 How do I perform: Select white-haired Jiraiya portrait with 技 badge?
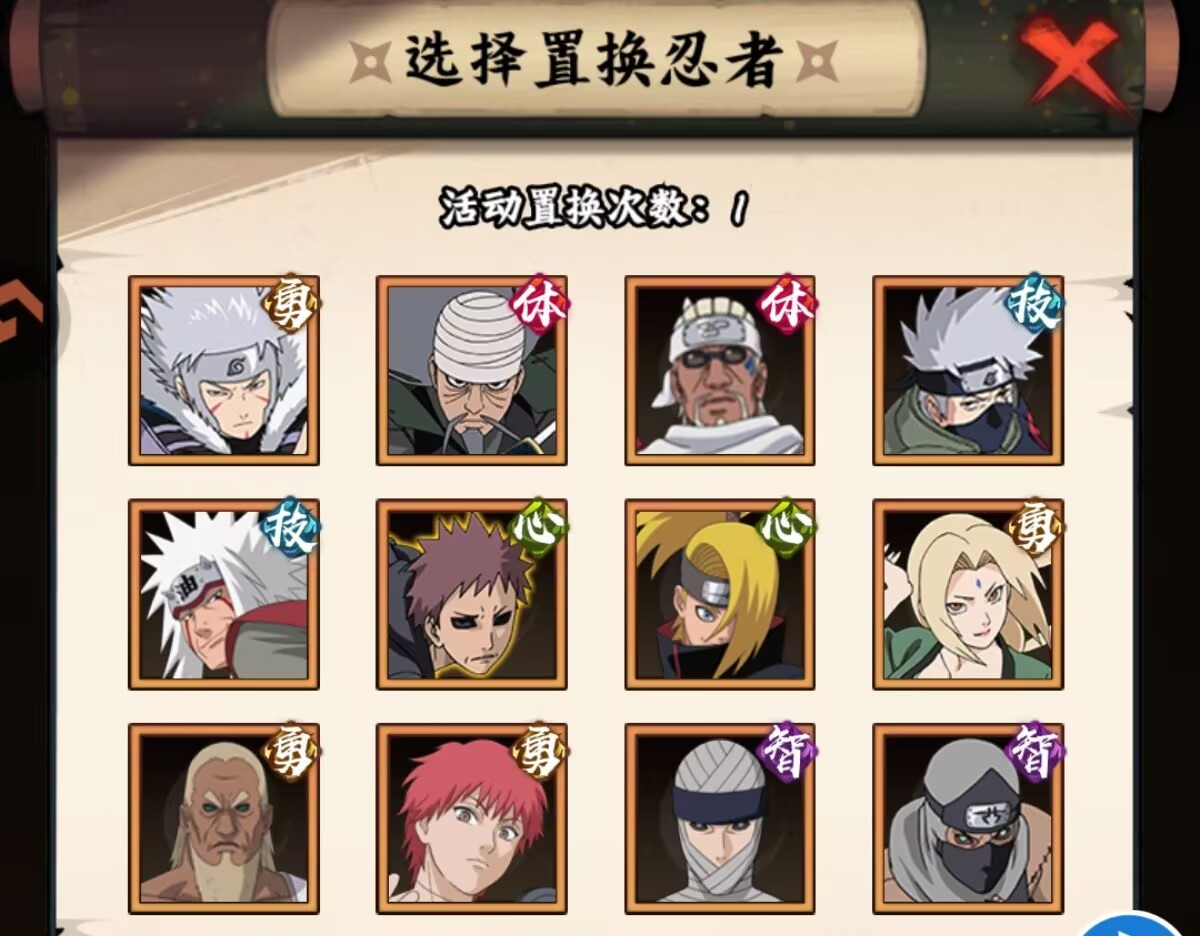[x=224, y=595]
